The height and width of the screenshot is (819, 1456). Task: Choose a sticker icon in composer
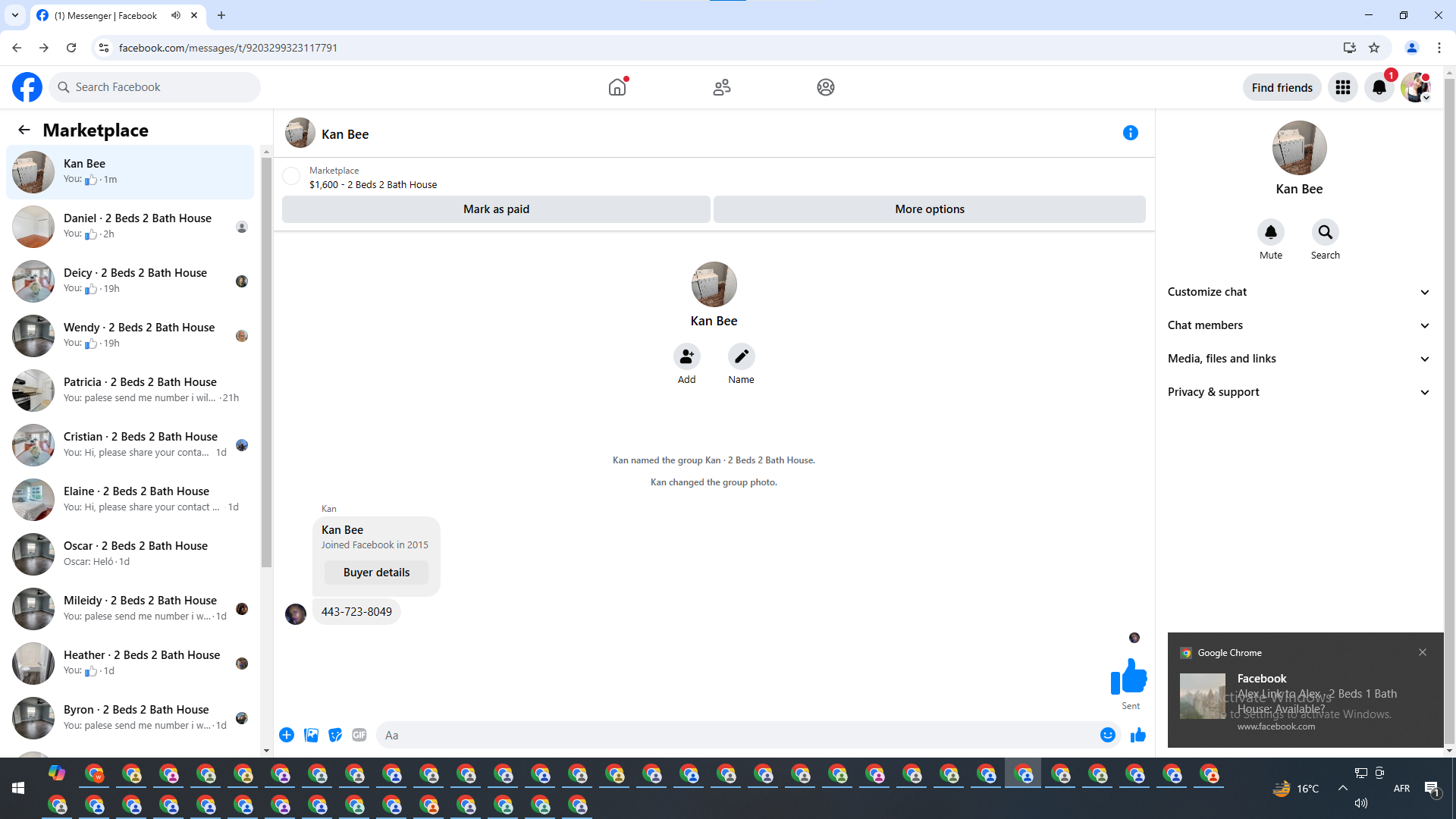pos(335,735)
